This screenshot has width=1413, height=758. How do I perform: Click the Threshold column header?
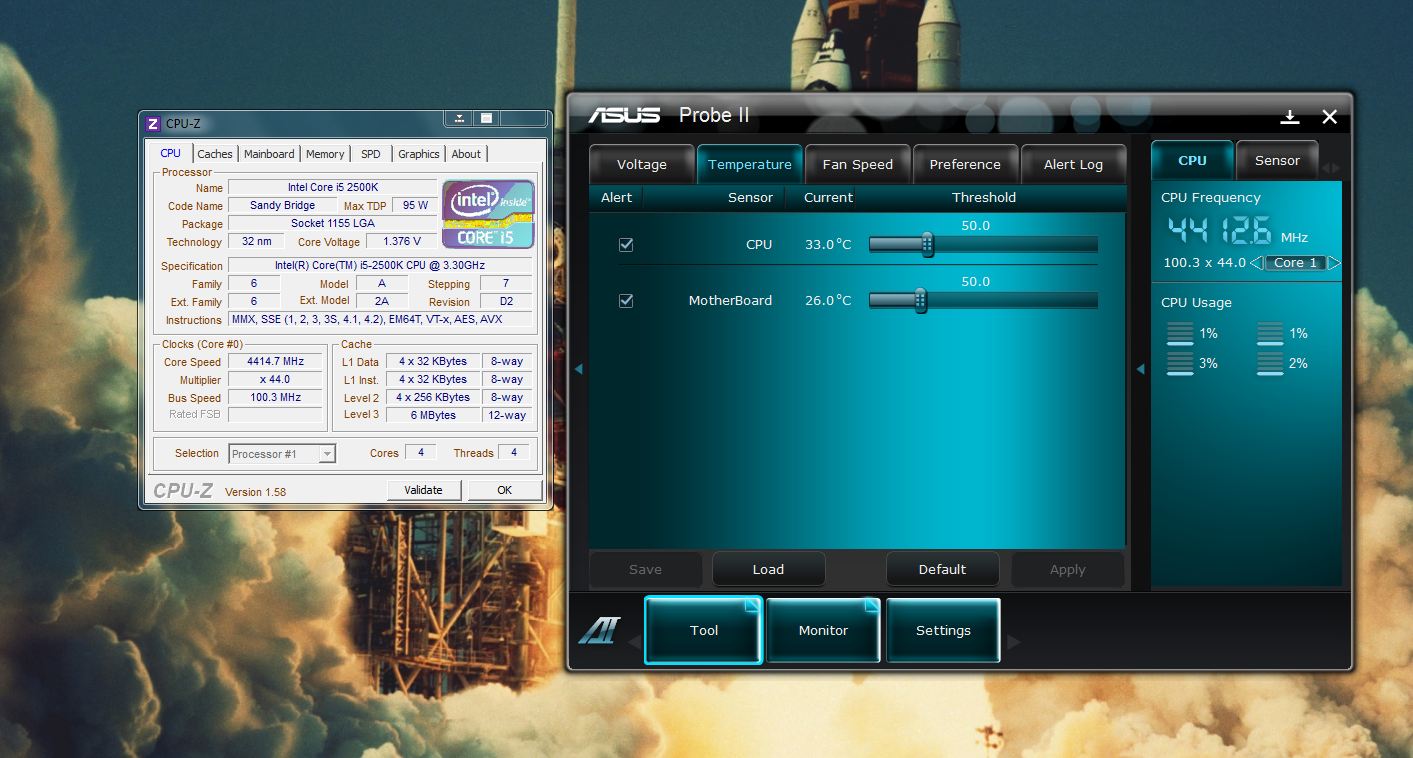984,197
